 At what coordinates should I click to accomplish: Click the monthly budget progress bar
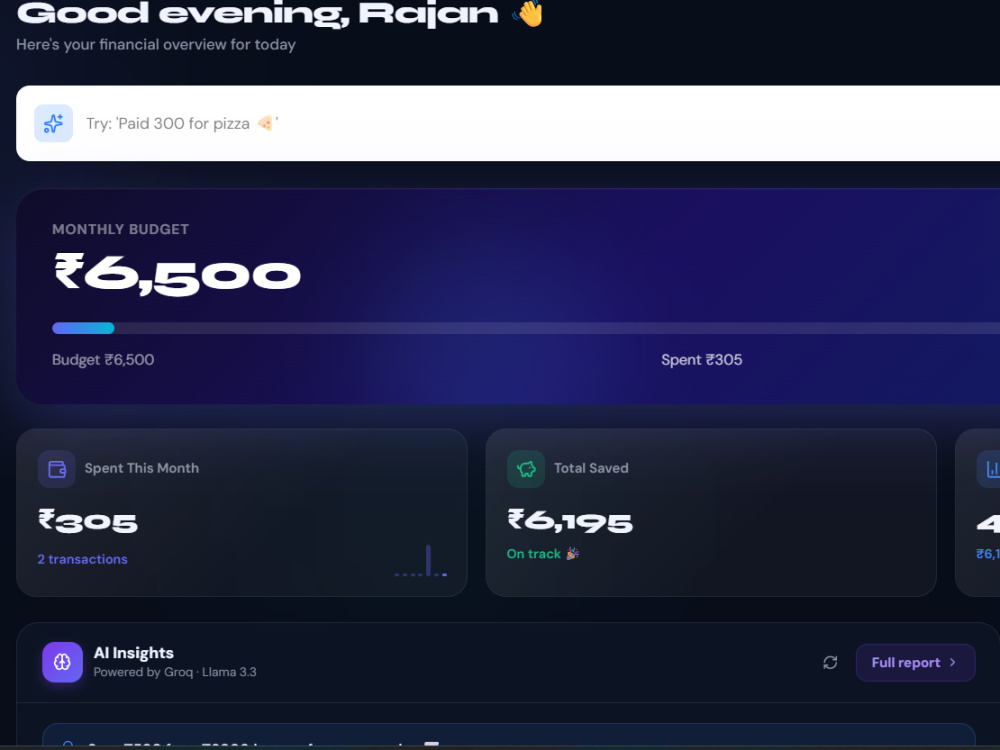526,328
